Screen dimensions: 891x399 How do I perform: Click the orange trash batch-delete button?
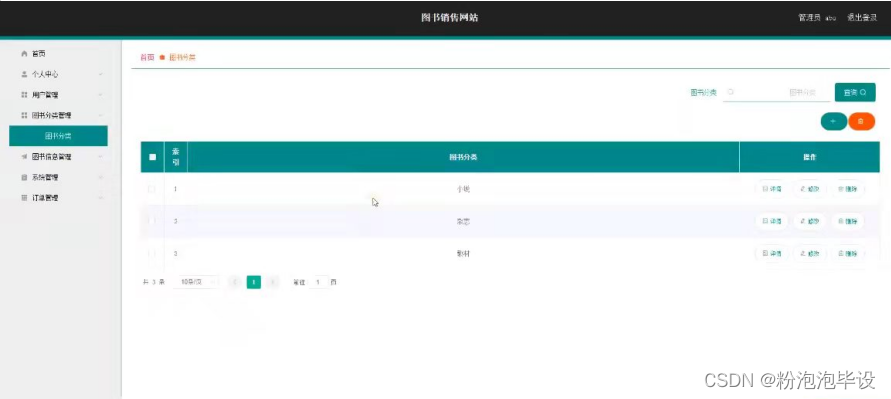tap(861, 121)
